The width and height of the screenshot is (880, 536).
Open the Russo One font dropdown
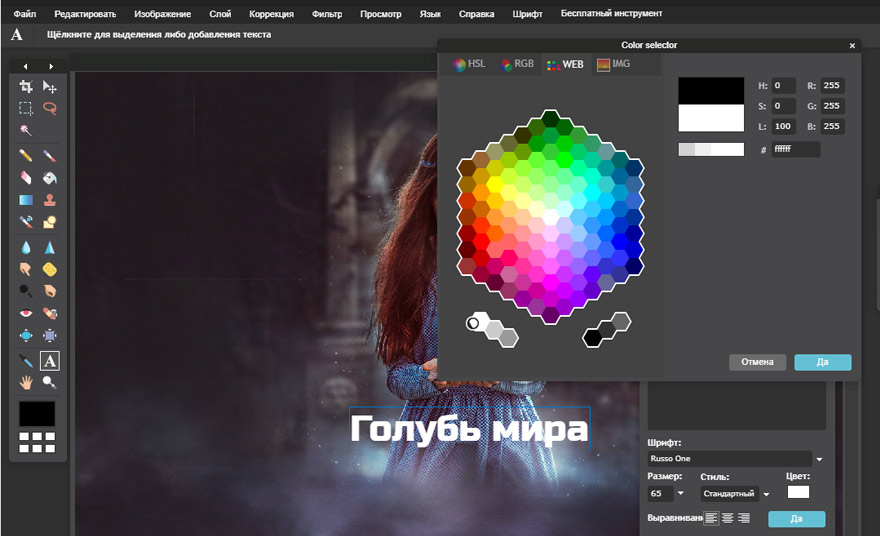coord(820,459)
